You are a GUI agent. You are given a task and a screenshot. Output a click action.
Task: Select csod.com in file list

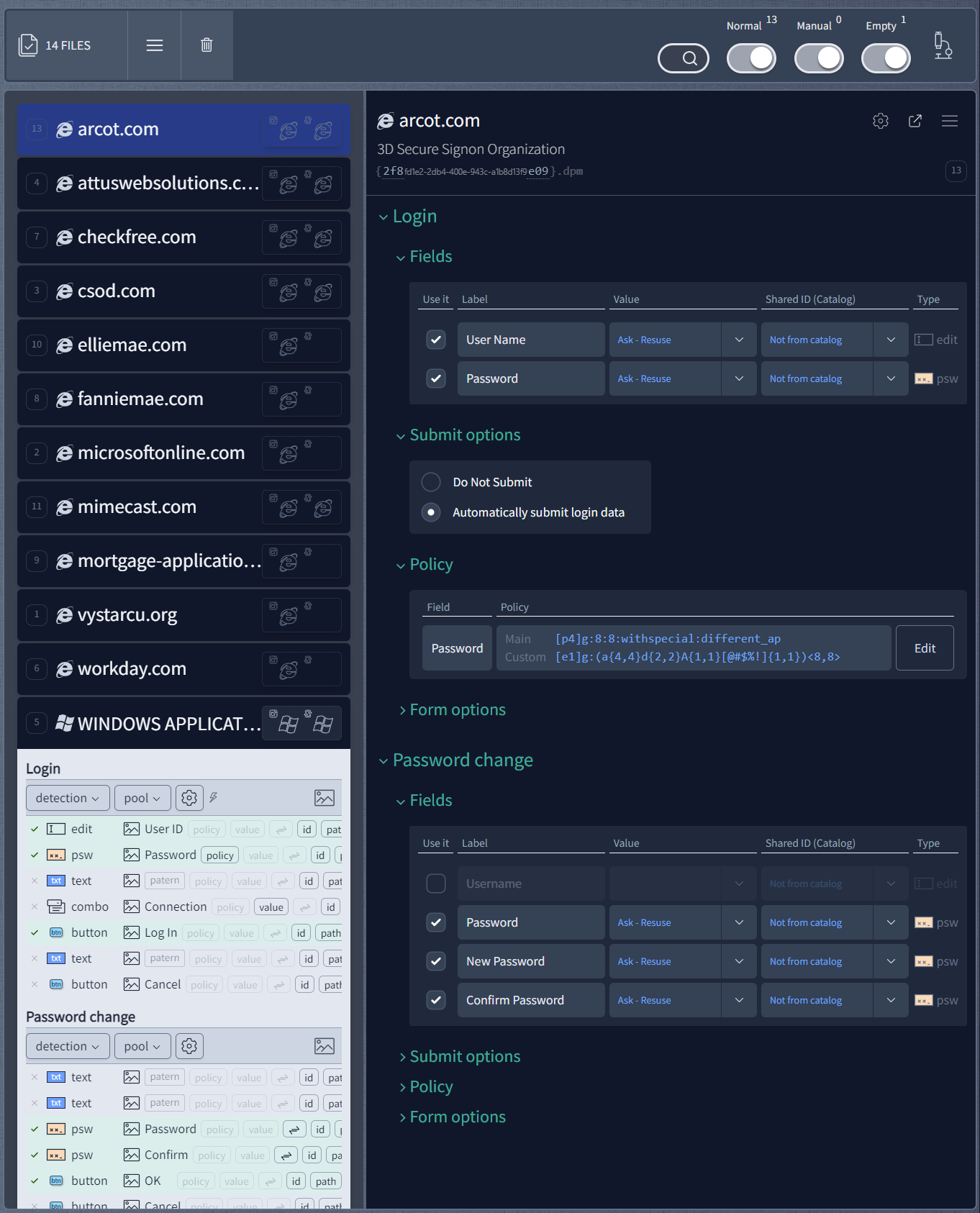(183, 291)
